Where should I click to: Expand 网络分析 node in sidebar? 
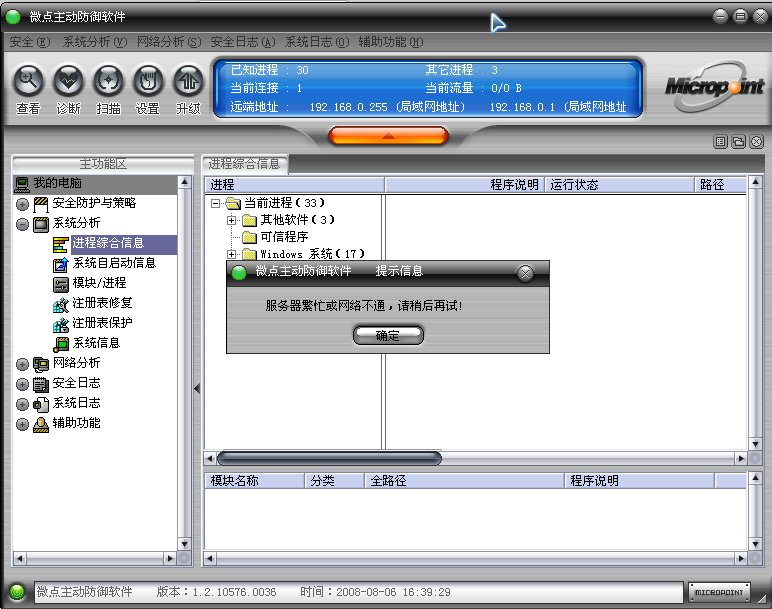(22, 364)
